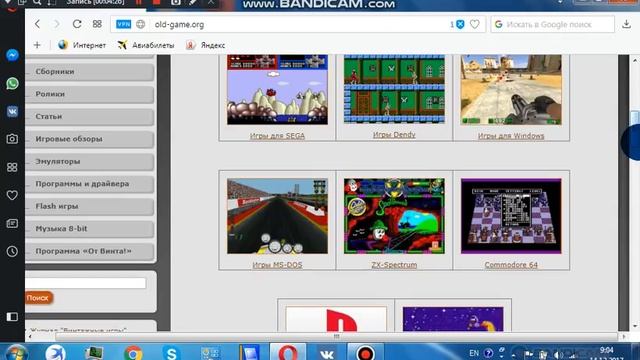Open Google Chrome from the taskbar
Image resolution: width=640 pixels, height=360 pixels.
133,353
